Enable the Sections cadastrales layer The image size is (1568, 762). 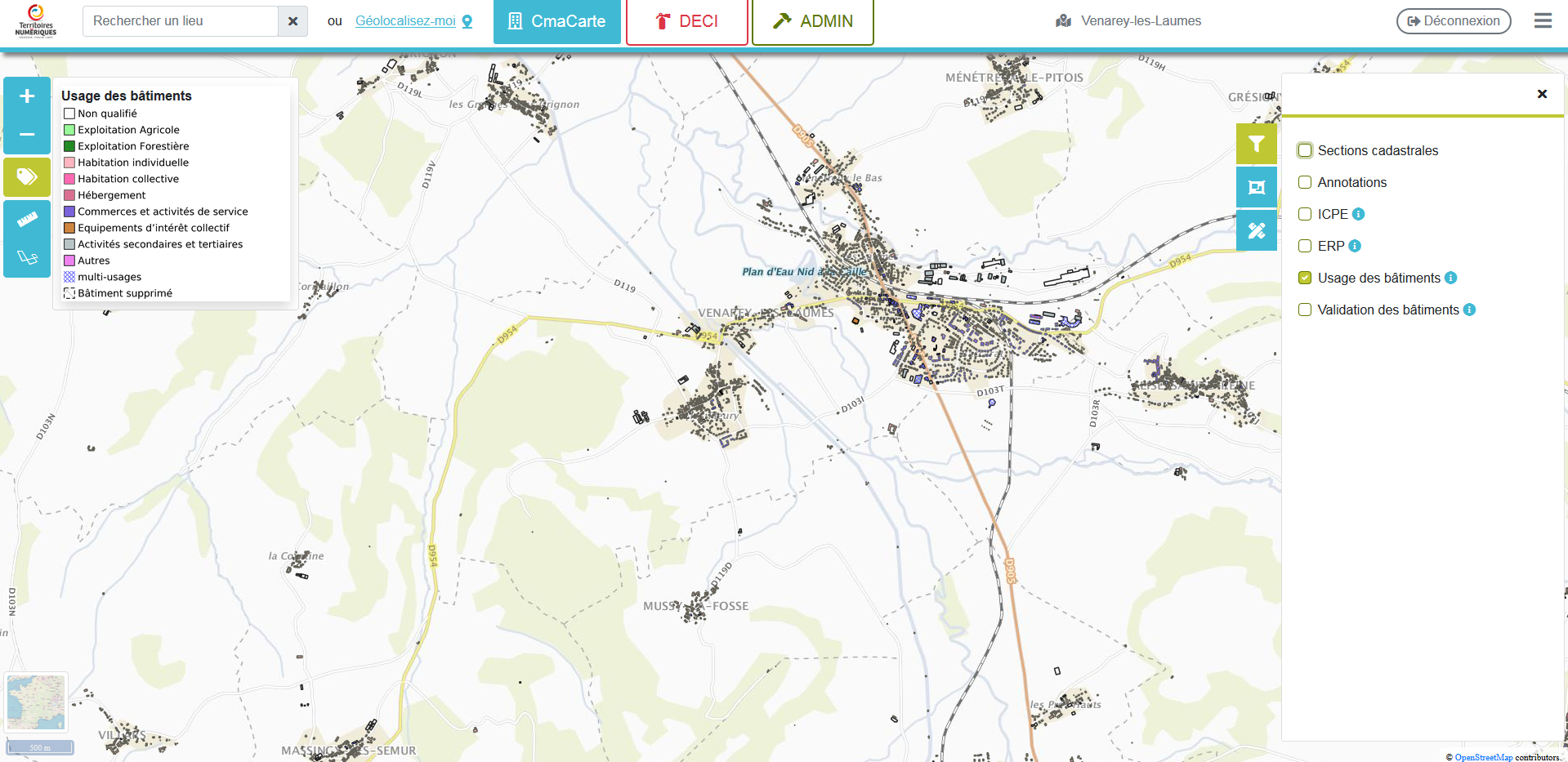1305,150
